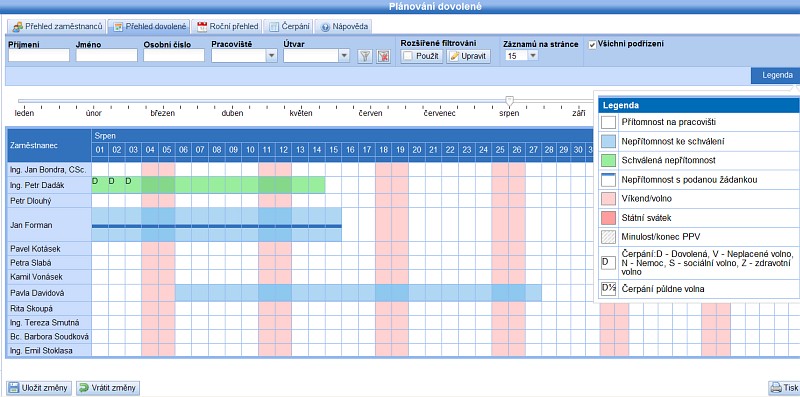Select employee Rita Skoupá
The height and width of the screenshot is (397, 800).
(x=48, y=309)
